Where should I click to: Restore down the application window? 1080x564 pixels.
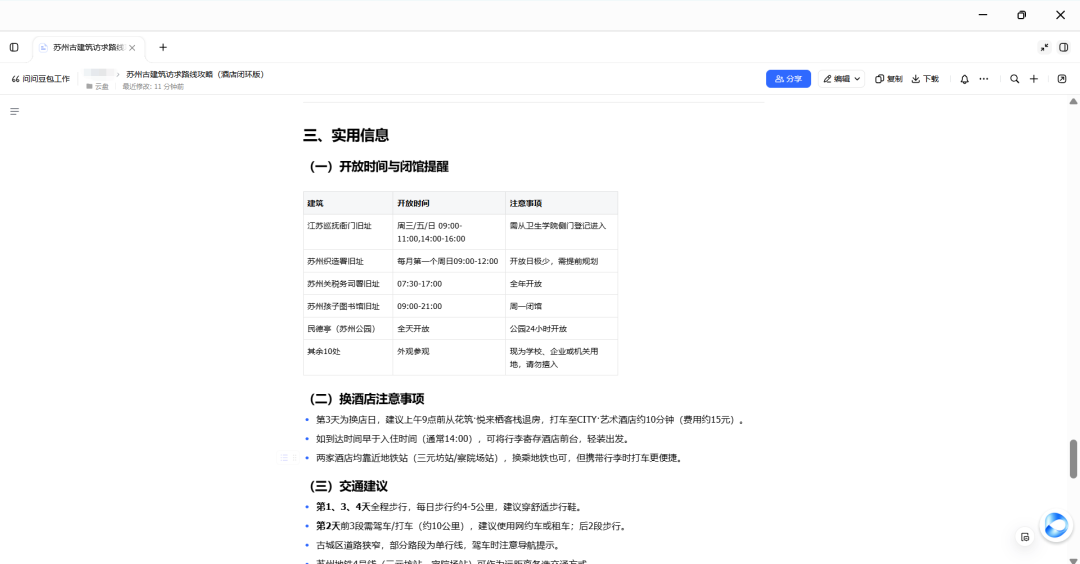pos(1021,14)
